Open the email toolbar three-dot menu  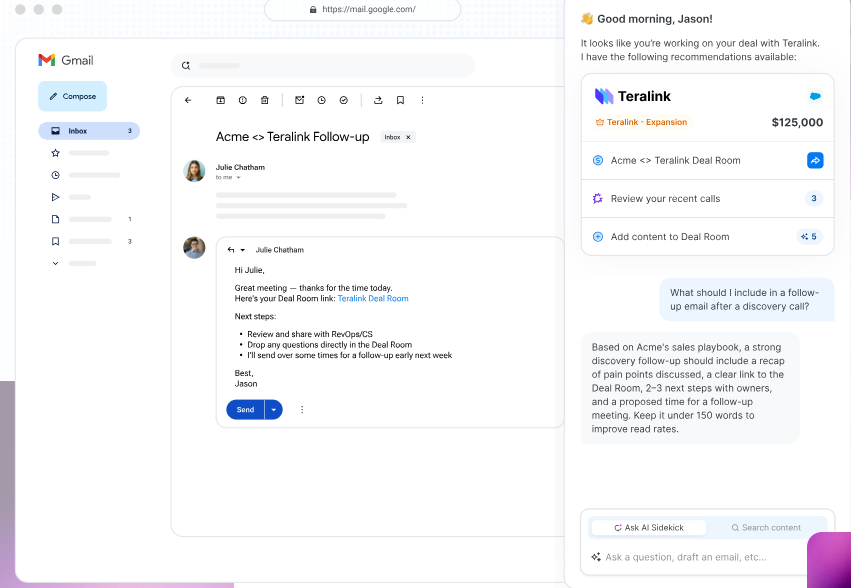tap(422, 100)
